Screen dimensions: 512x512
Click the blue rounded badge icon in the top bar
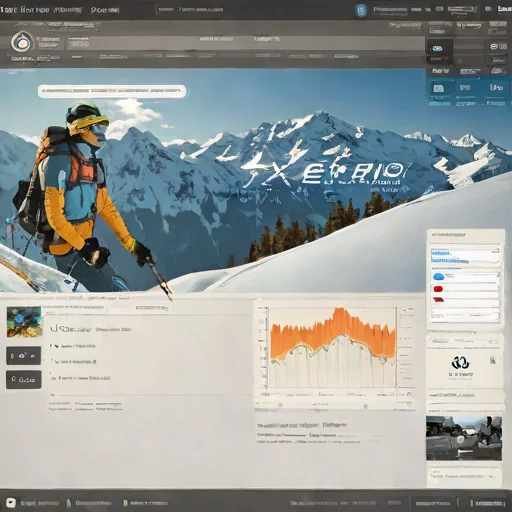[361, 10]
